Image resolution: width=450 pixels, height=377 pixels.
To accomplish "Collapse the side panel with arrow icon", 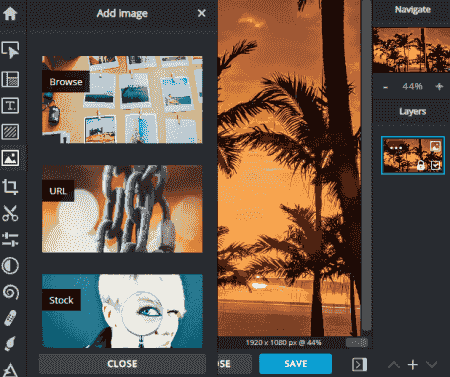I will (359, 364).
